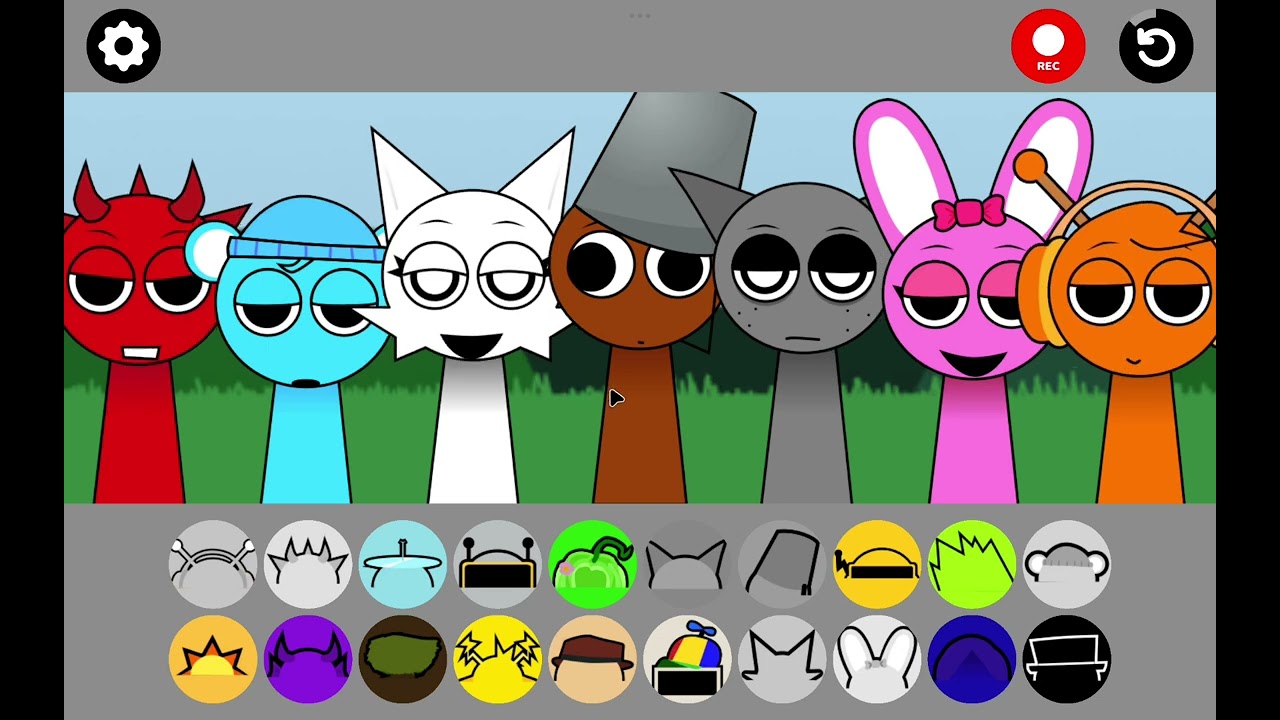Viewport: 1280px width, 720px height.
Task: Choose the tan icon with brown fedora
Action: [x=593, y=659]
